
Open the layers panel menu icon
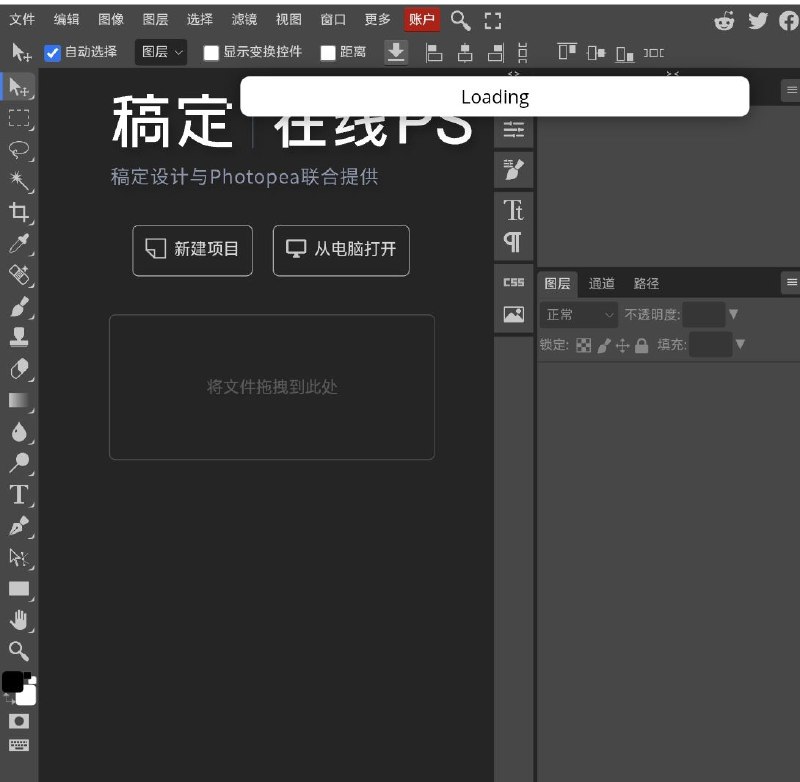coord(791,282)
